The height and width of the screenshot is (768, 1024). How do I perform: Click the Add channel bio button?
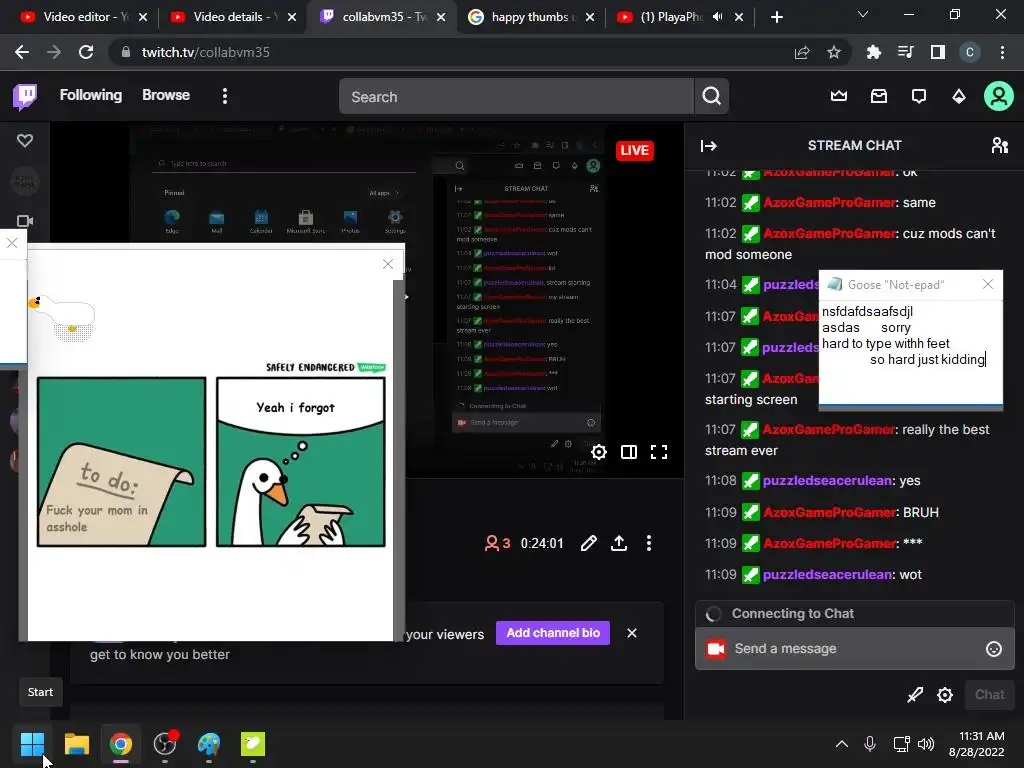pos(553,633)
